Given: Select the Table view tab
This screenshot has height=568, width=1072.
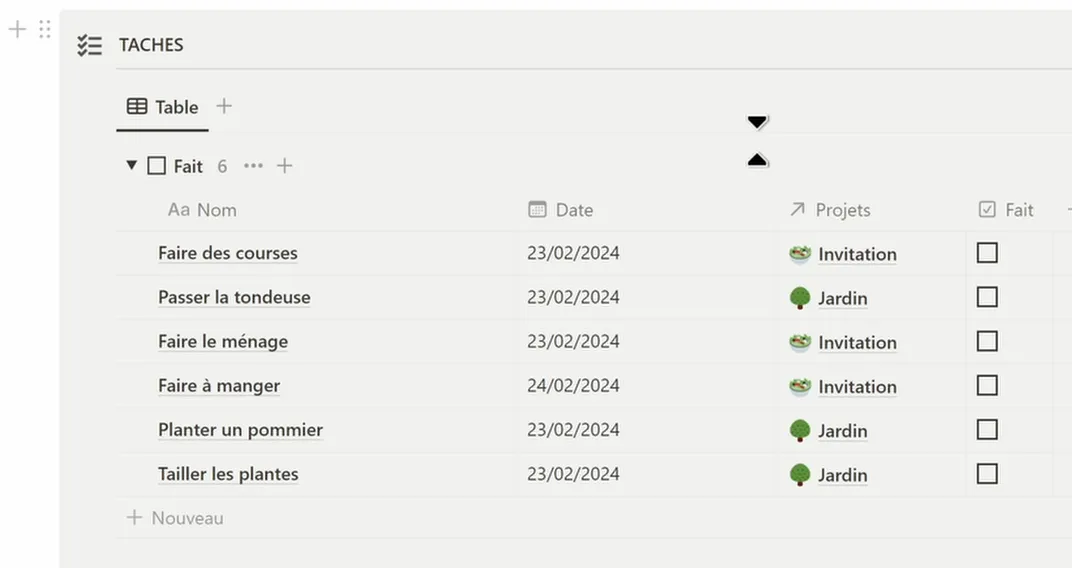Looking at the screenshot, I should [x=163, y=107].
